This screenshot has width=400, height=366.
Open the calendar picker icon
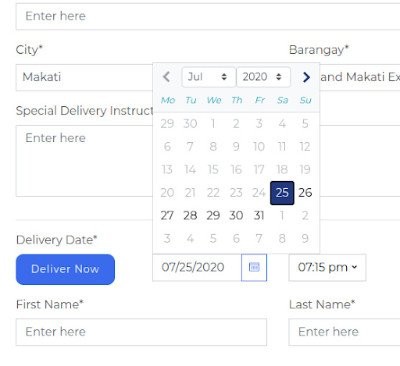pyautogui.click(x=254, y=267)
